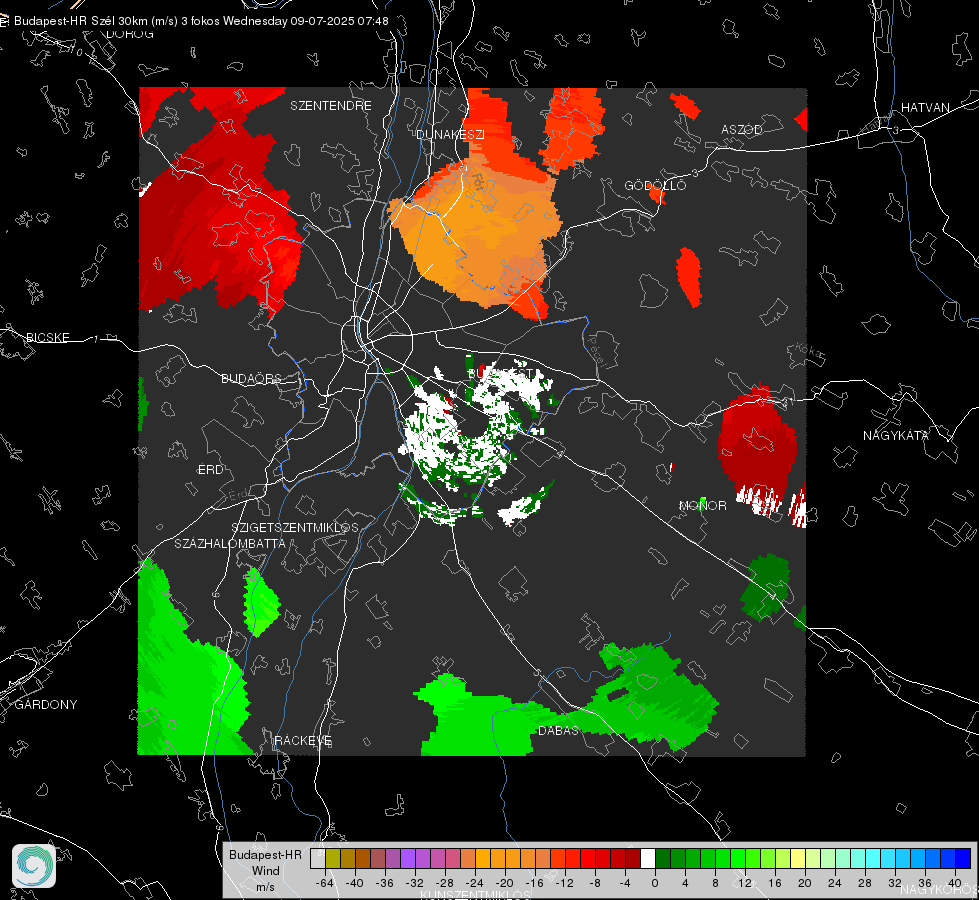Click the -40 value on the scale
The width and height of the screenshot is (979, 900).
[355, 883]
